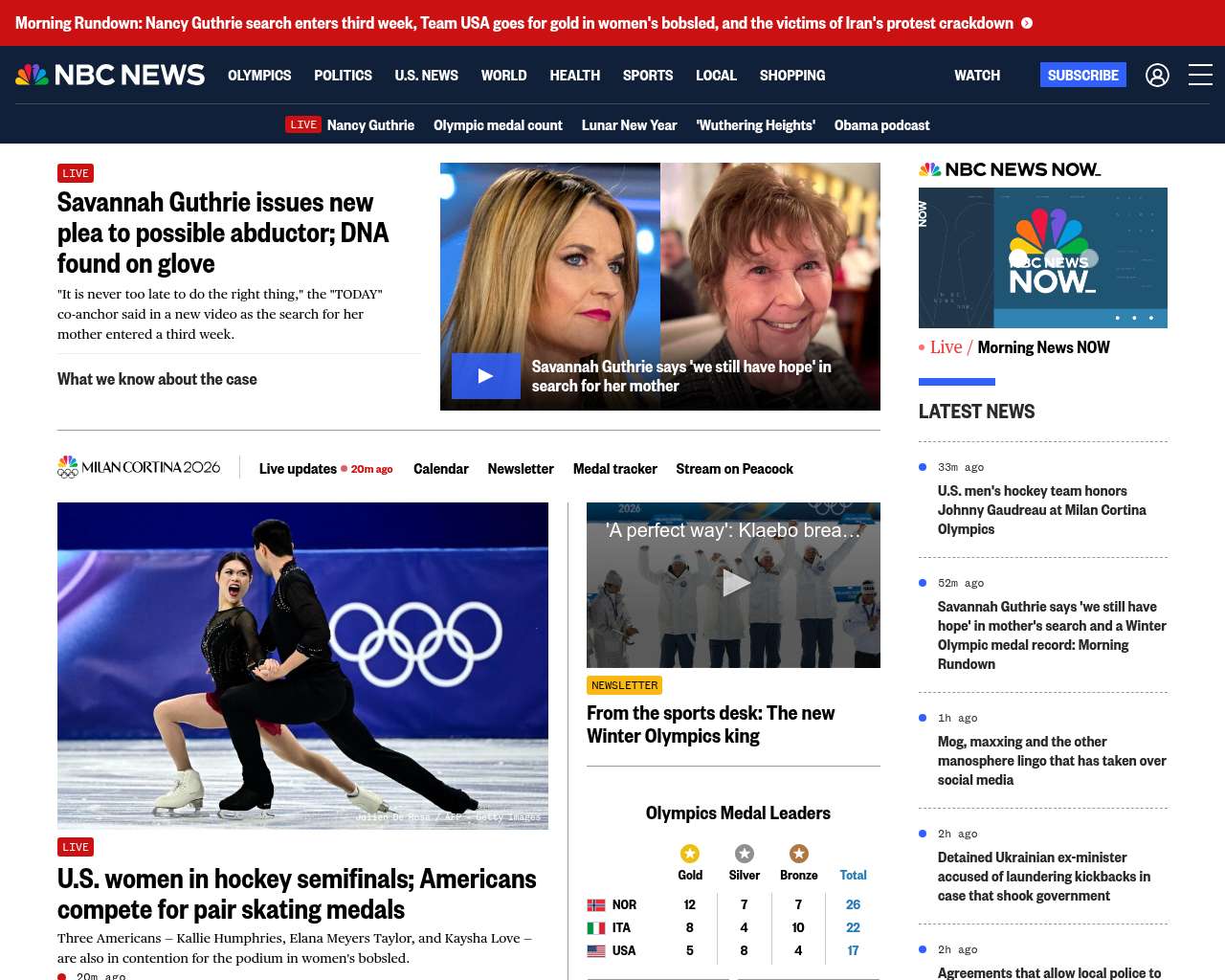Open Watch link in header

click(976, 75)
